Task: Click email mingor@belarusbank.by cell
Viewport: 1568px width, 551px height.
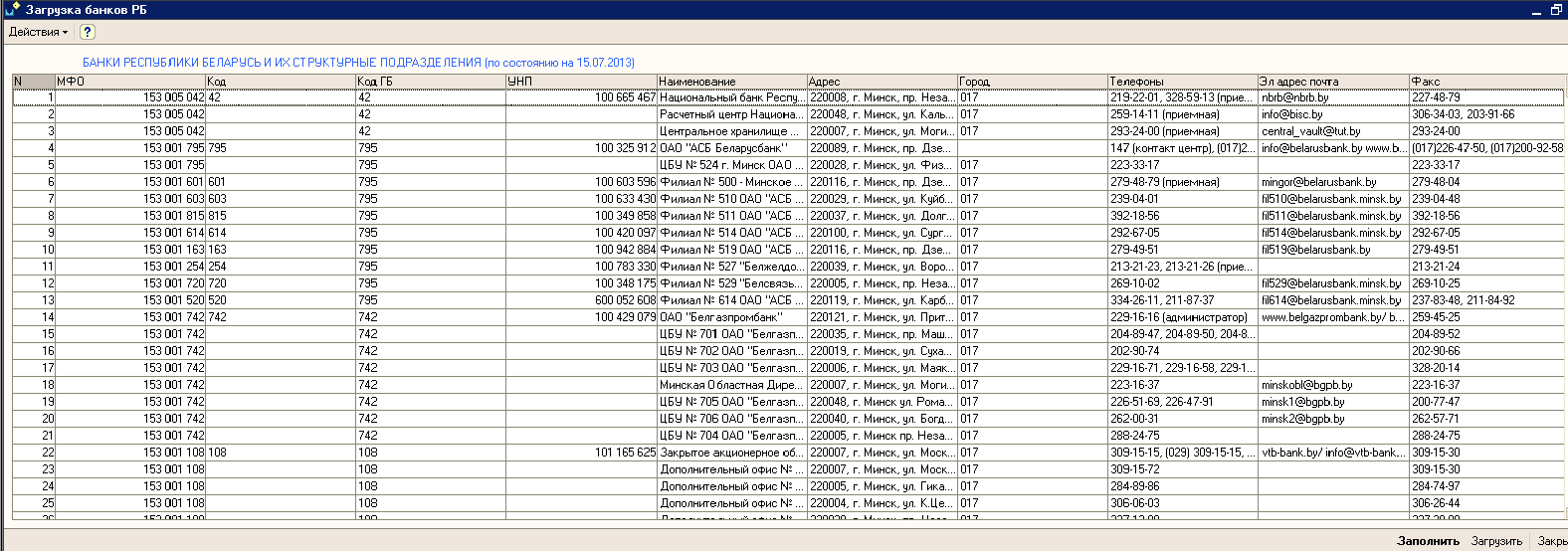Action: click(x=1333, y=182)
